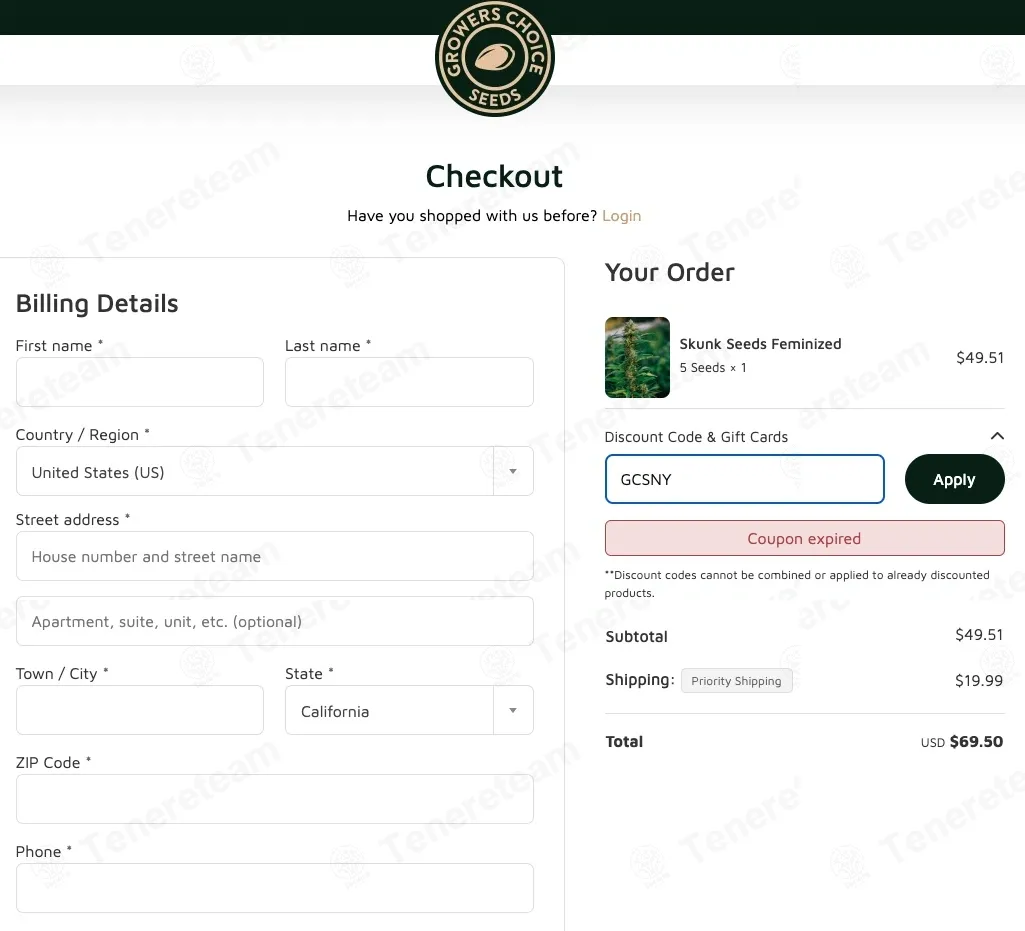
Task: Focus the Town / City field
Action: point(140,710)
